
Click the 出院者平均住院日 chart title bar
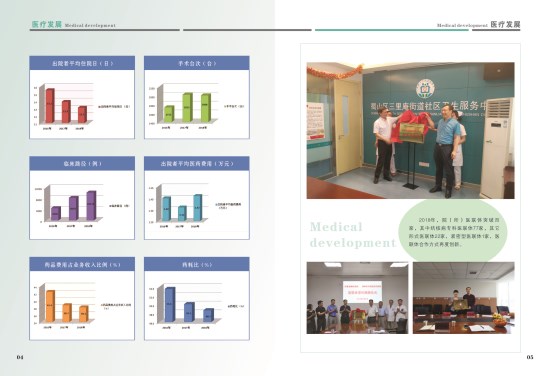tap(82, 63)
